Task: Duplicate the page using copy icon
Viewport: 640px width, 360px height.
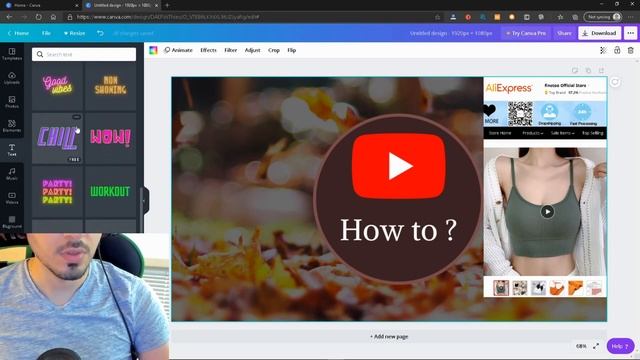Action: pyautogui.click(x=588, y=71)
